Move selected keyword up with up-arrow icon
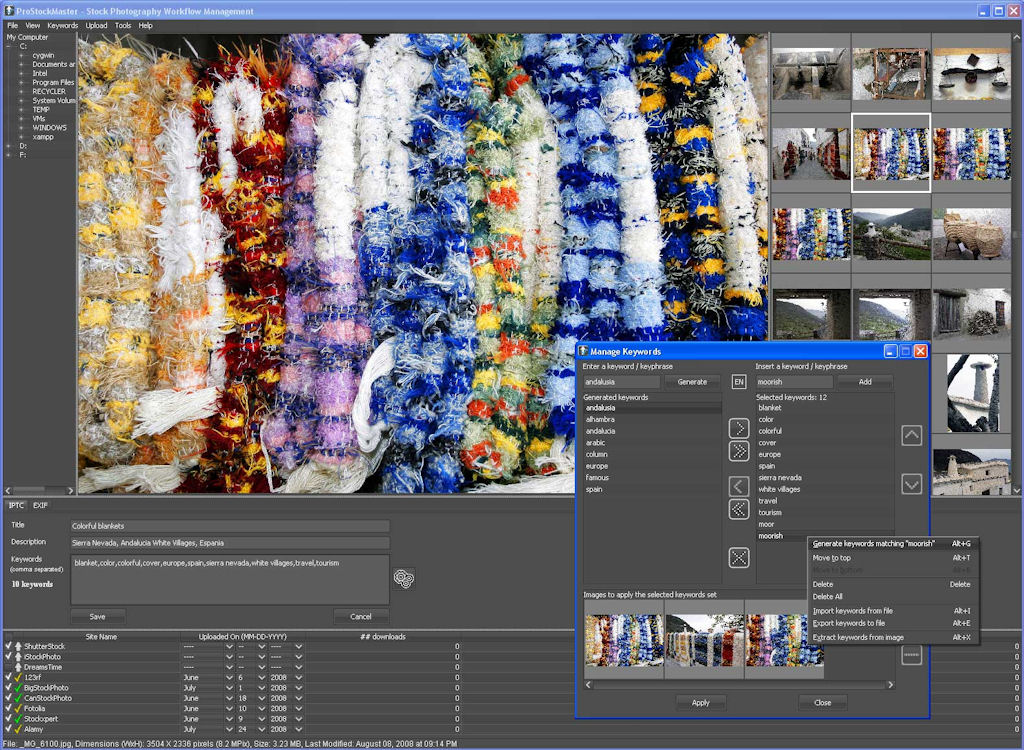1024x750 pixels. (911, 436)
